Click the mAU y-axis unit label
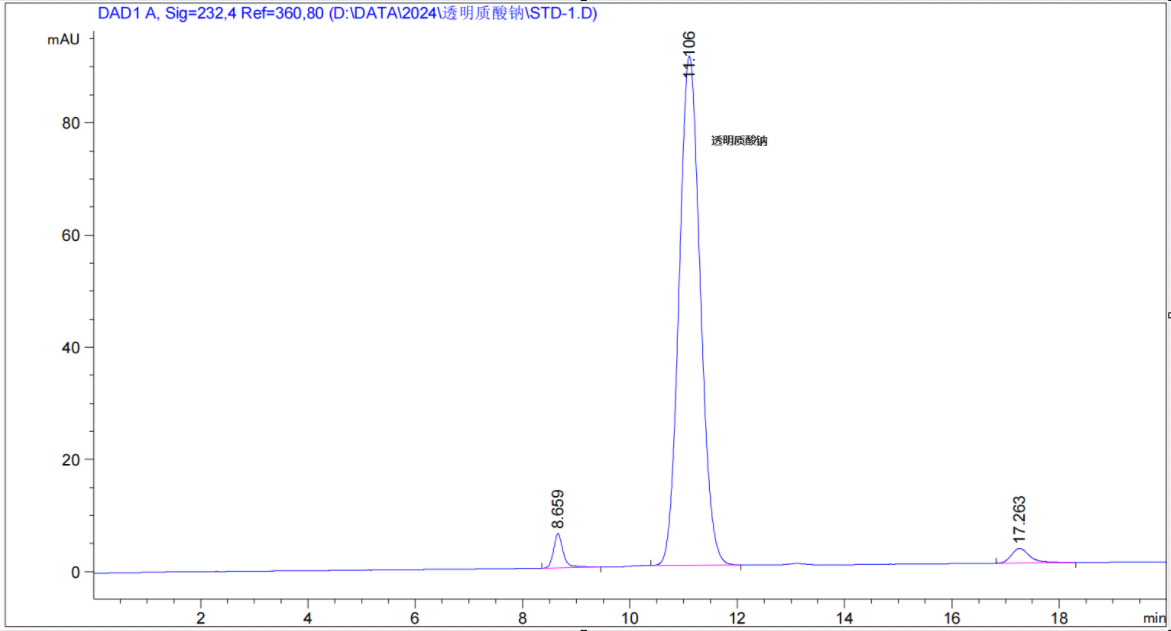Image resolution: width=1171 pixels, height=631 pixels. click(x=62, y=39)
